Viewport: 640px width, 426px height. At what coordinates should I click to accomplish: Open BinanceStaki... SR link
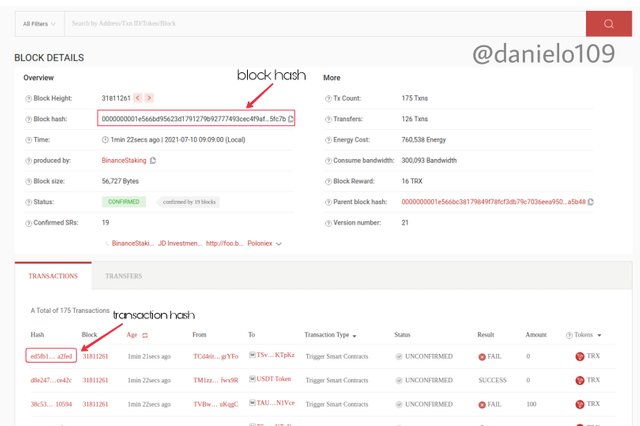click(x=133, y=243)
